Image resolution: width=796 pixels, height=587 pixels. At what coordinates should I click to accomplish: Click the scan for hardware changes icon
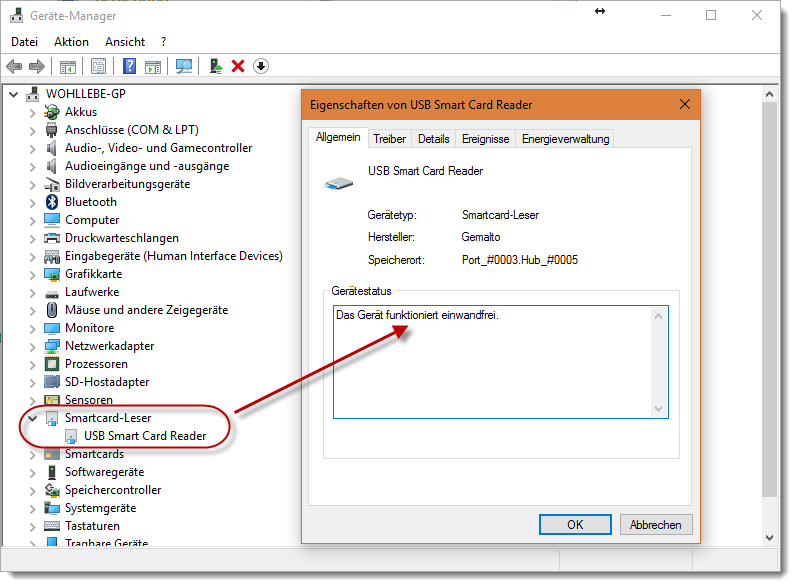184,66
